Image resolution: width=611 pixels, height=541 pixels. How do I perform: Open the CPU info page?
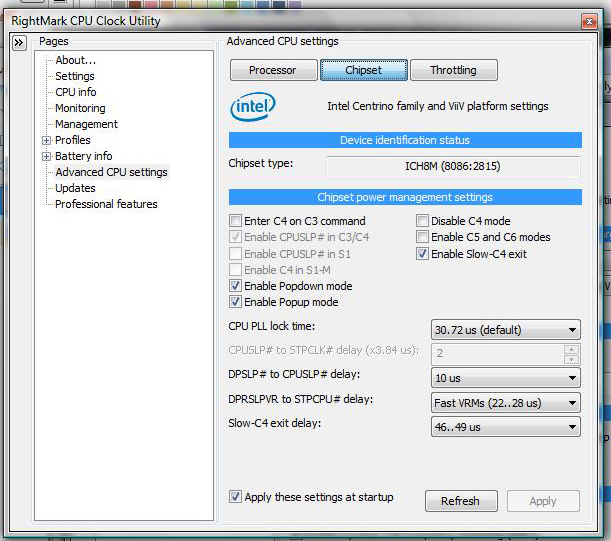tap(76, 92)
